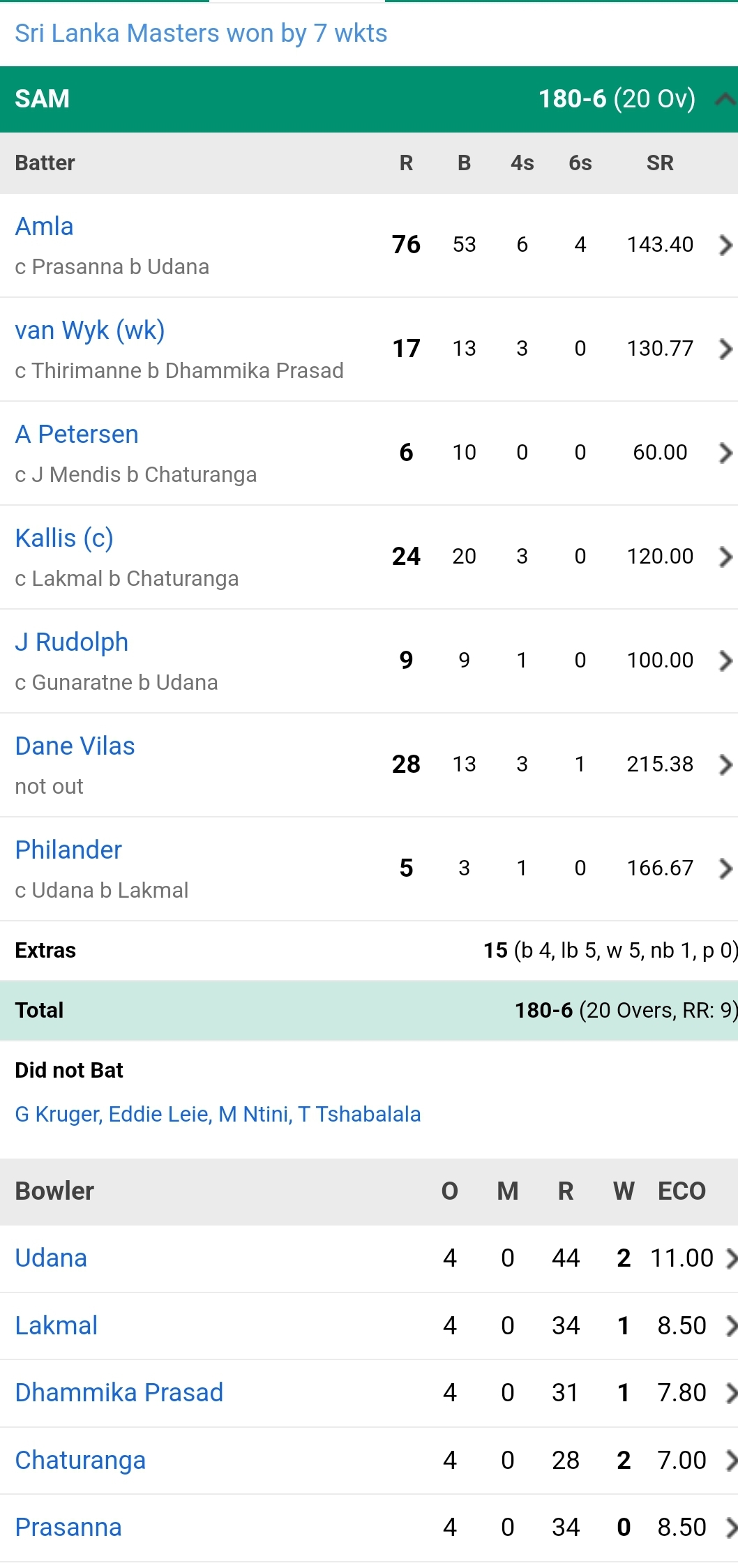Select G Kruger in Did not Bat
Viewport: 738px width, 1568px height.
pyautogui.click(x=57, y=1115)
